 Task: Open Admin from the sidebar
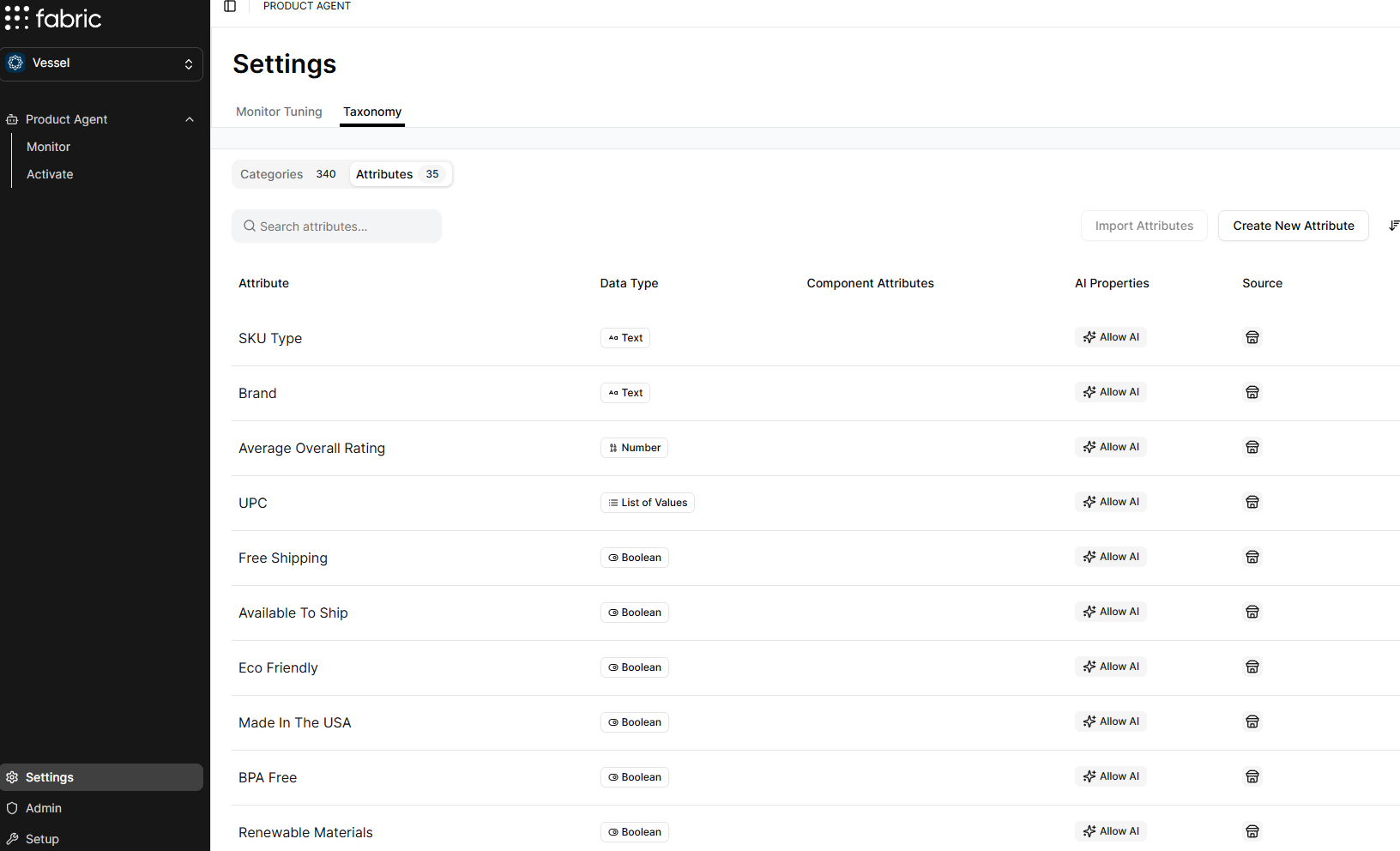[x=101, y=808]
